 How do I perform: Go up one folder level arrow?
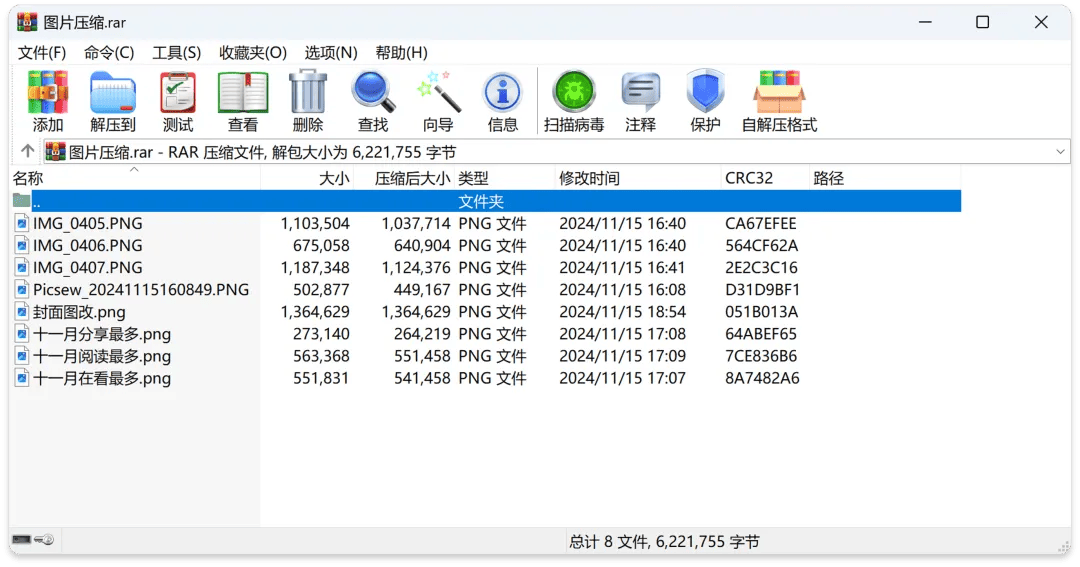27,152
